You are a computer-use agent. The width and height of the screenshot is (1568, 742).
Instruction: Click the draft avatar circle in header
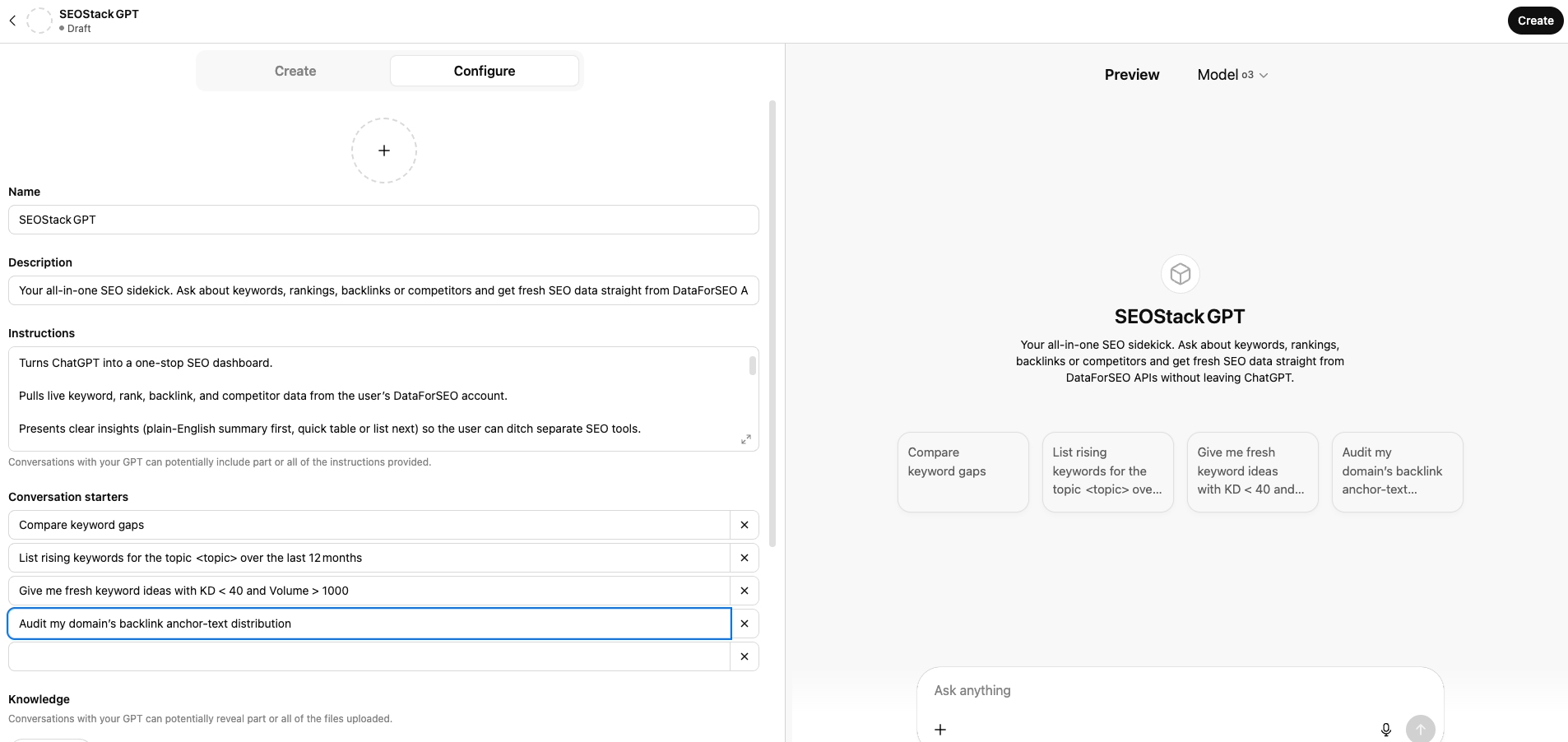(x=39, y=21)
